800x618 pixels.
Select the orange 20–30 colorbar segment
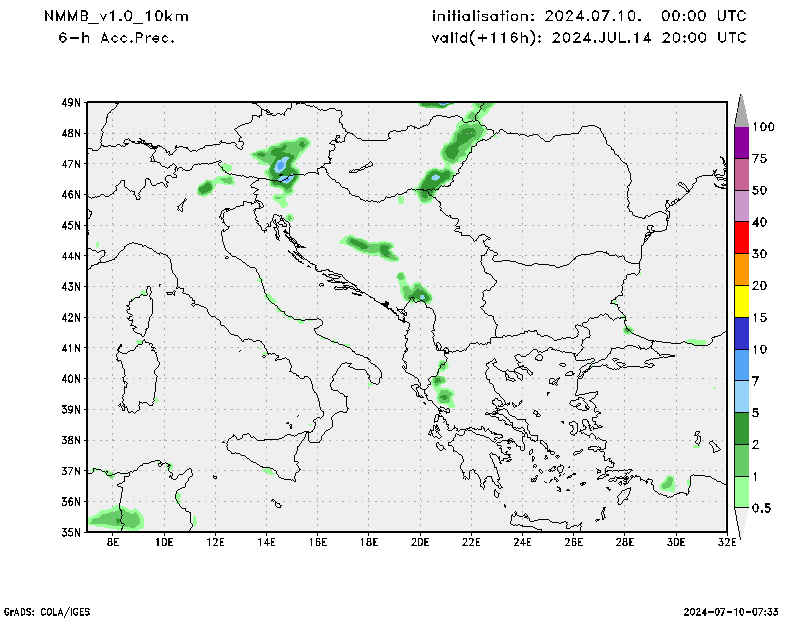(741, 270)
